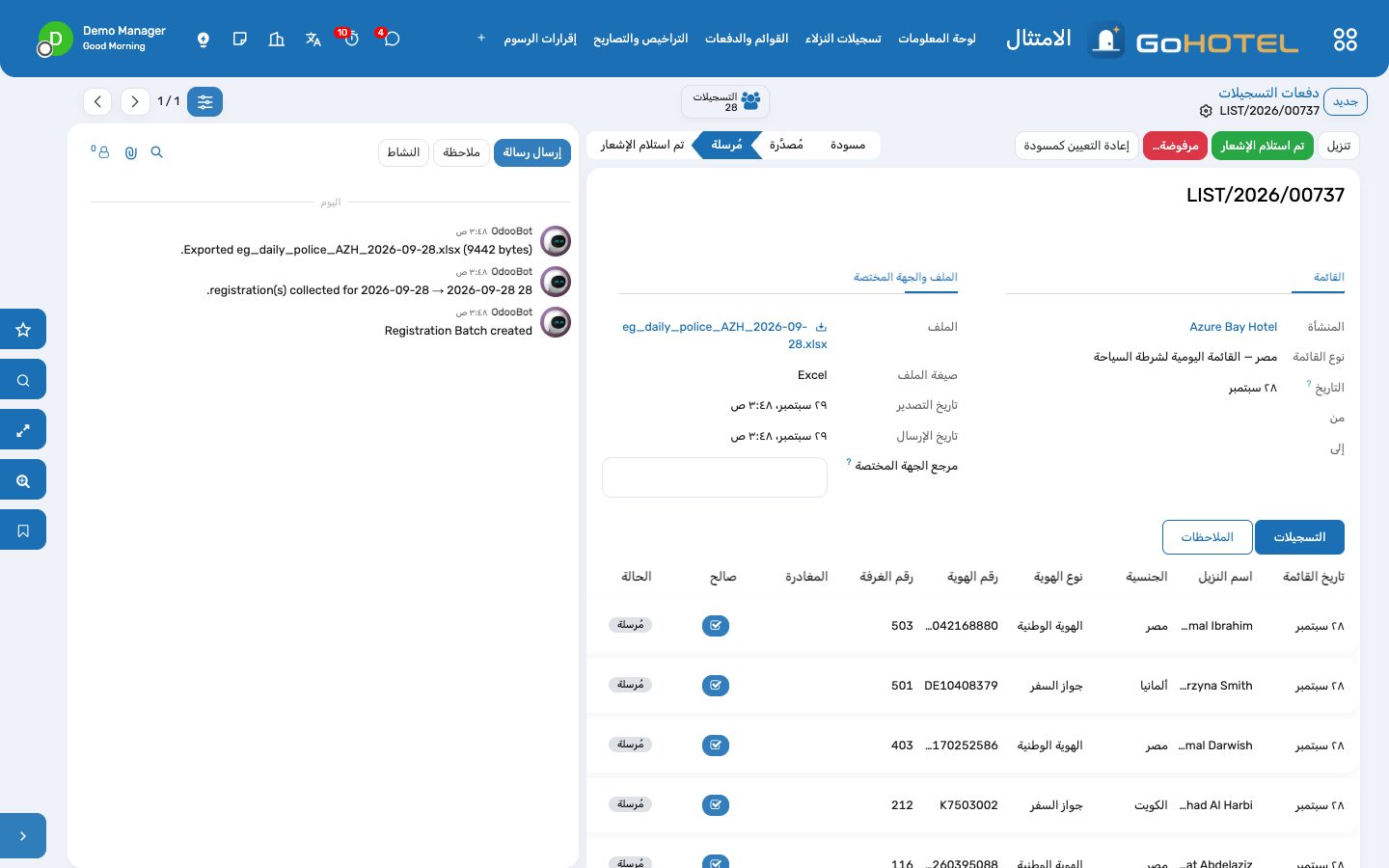Click the search side panel button
The height and width of the screenshot is (868, 1389).
pos(23,379)
